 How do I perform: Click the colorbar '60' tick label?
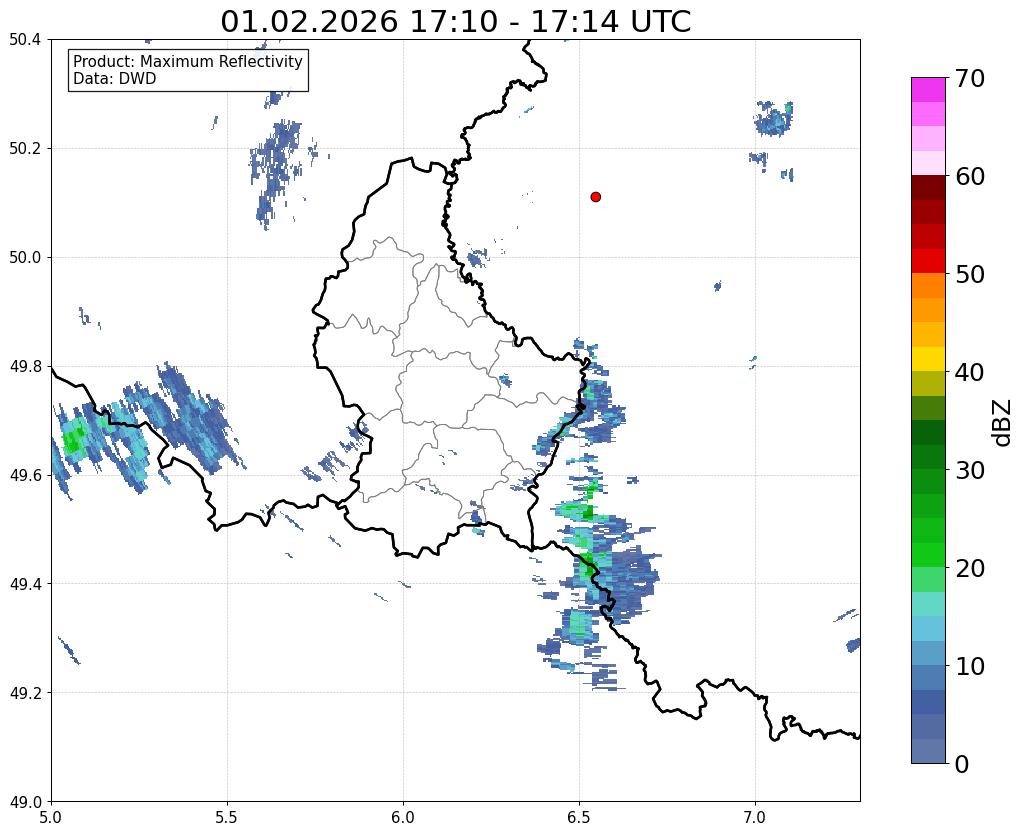(x=970, y=176)
